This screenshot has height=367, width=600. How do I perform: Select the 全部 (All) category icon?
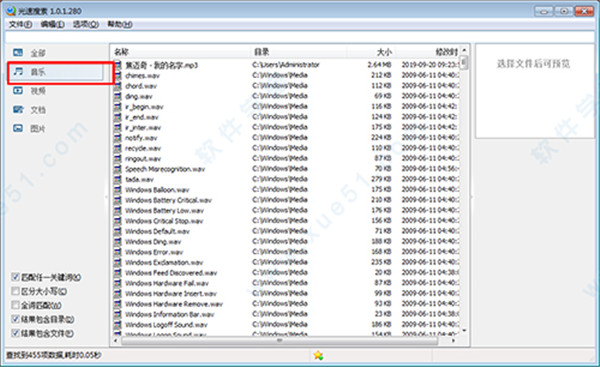(x=18, y=52)
